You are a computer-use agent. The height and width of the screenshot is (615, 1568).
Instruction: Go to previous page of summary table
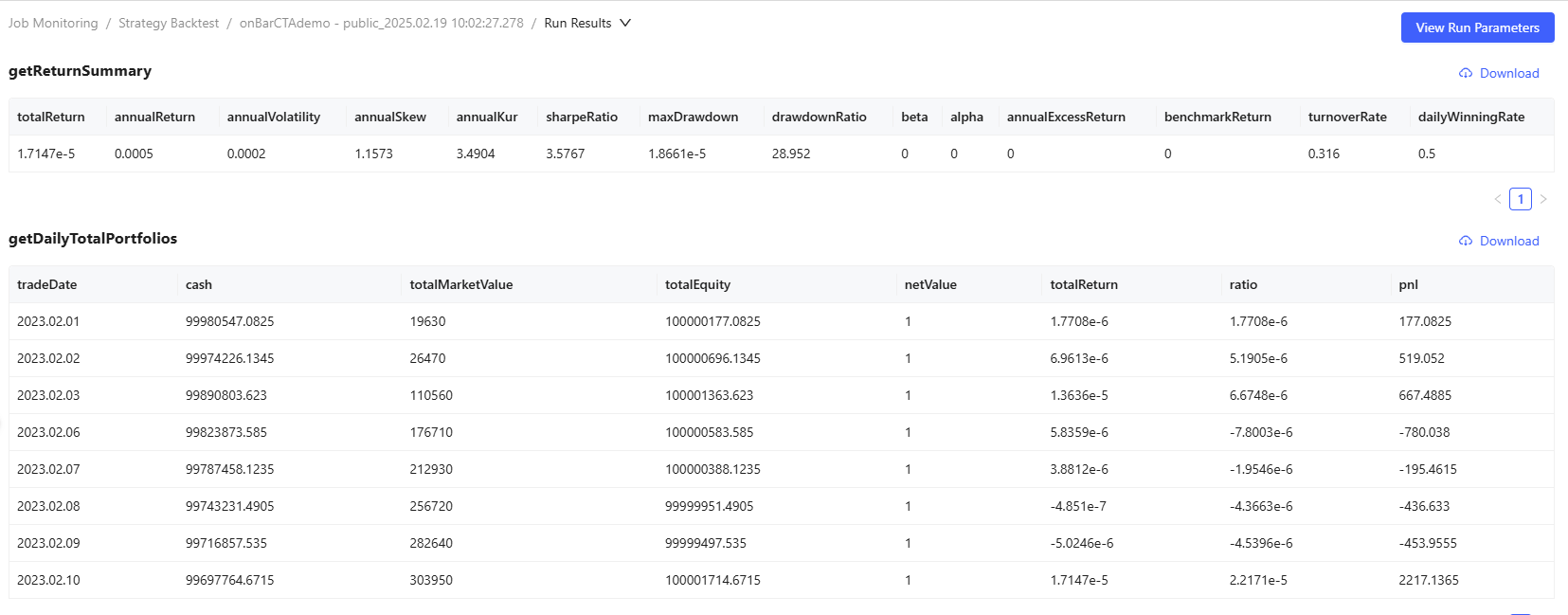(1498, 199)
